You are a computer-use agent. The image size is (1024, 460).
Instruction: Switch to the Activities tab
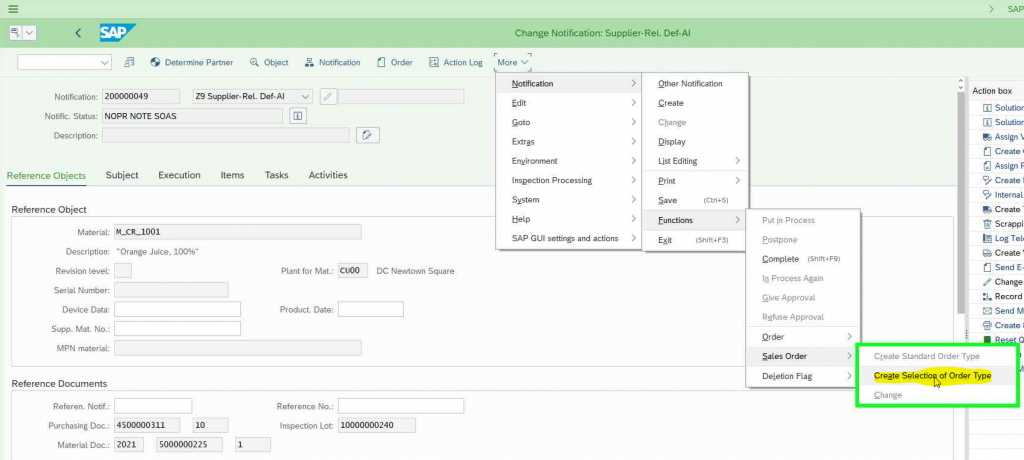point(328,175)
